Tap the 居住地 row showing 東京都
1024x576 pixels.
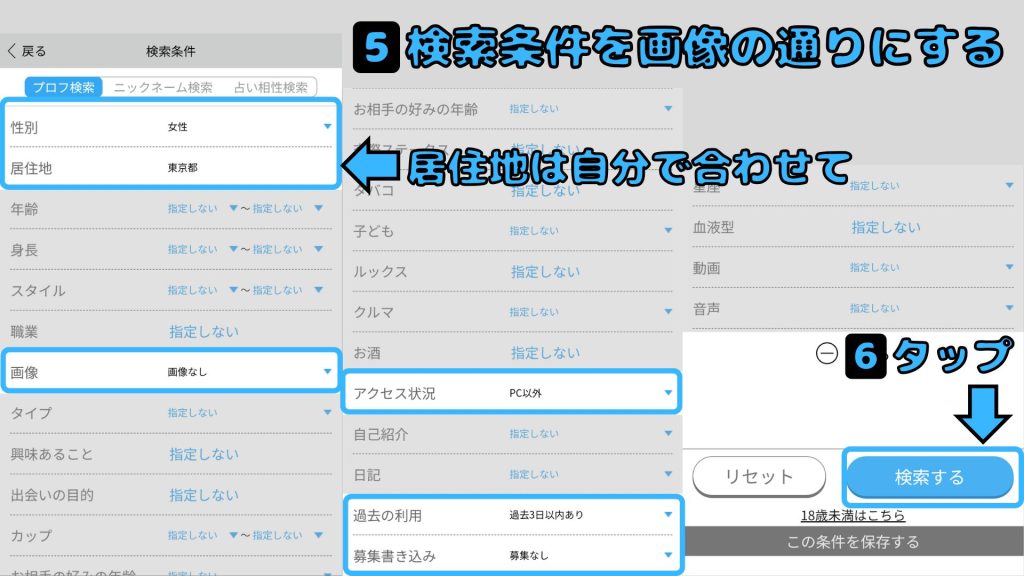pyautogui.click(x=170, y=168)
